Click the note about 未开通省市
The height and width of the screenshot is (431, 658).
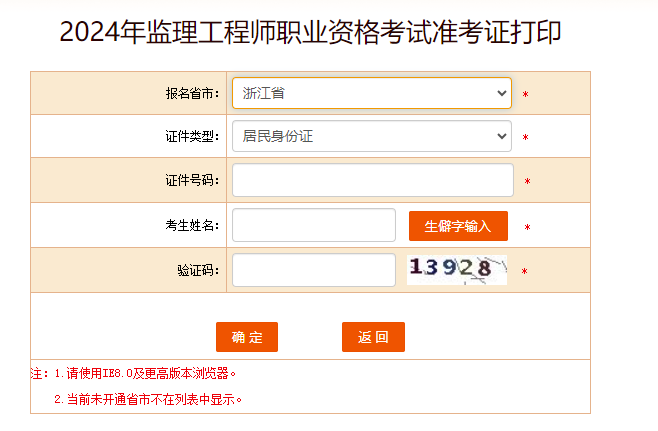[x=149, y=399]
